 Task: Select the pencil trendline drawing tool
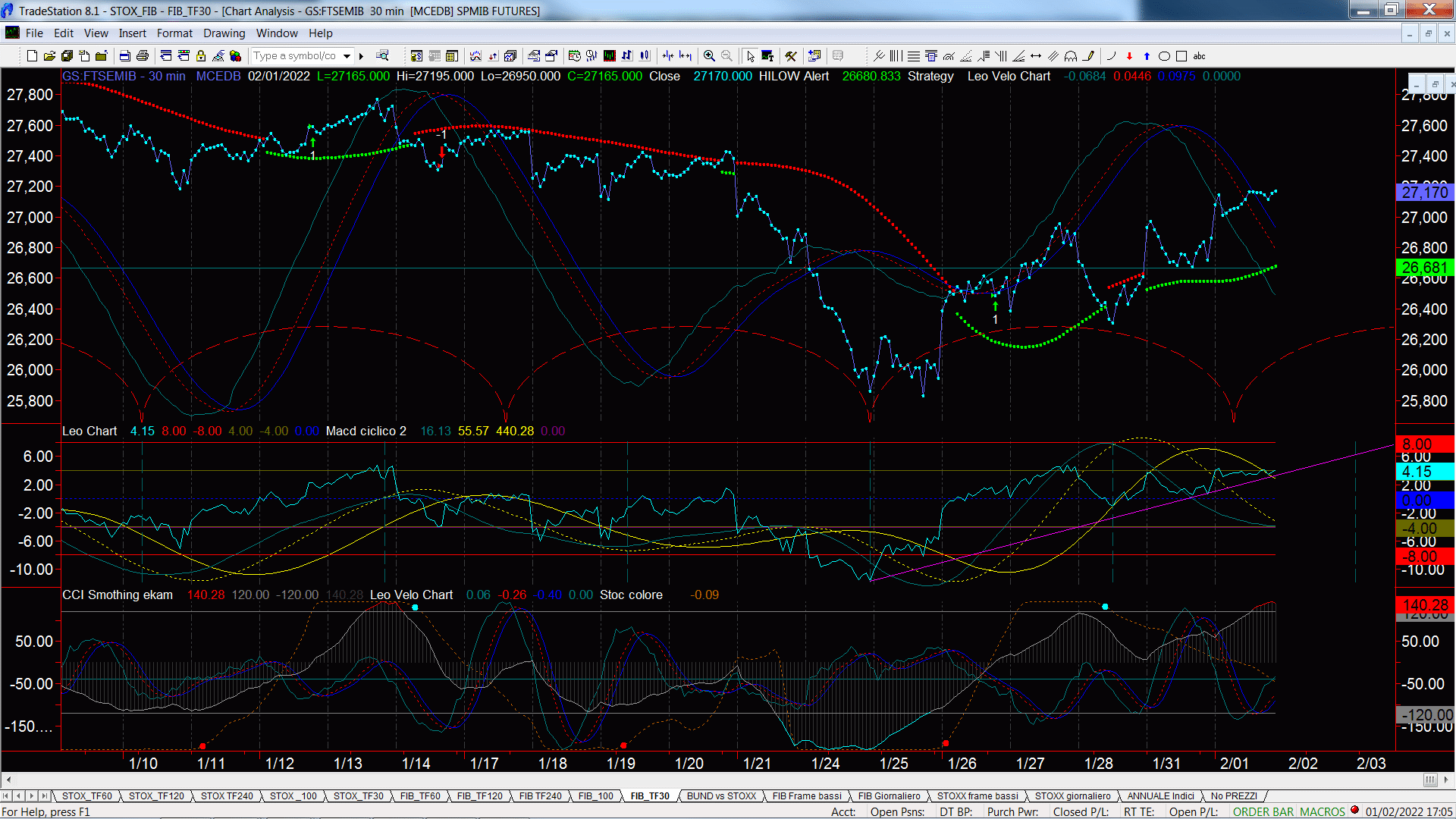coord(1088,56)
